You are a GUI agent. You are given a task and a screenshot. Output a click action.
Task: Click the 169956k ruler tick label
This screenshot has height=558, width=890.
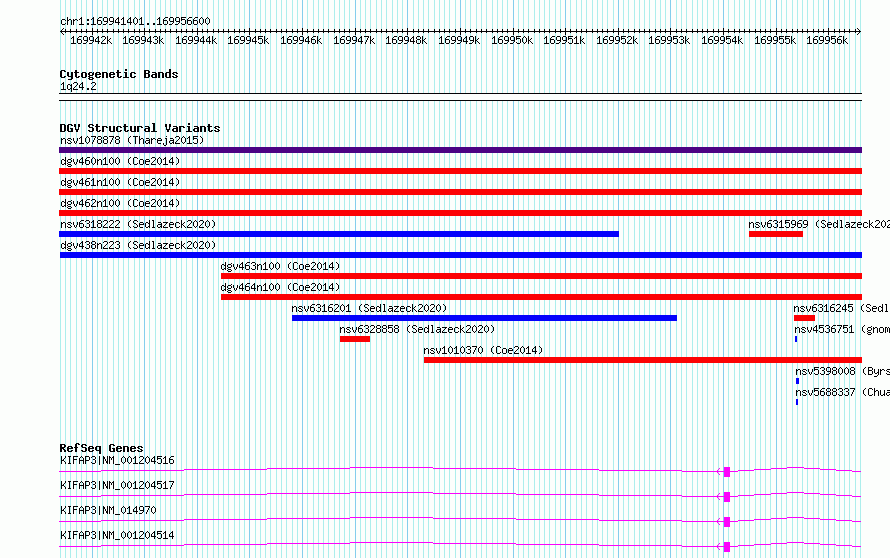pos(827,40)
